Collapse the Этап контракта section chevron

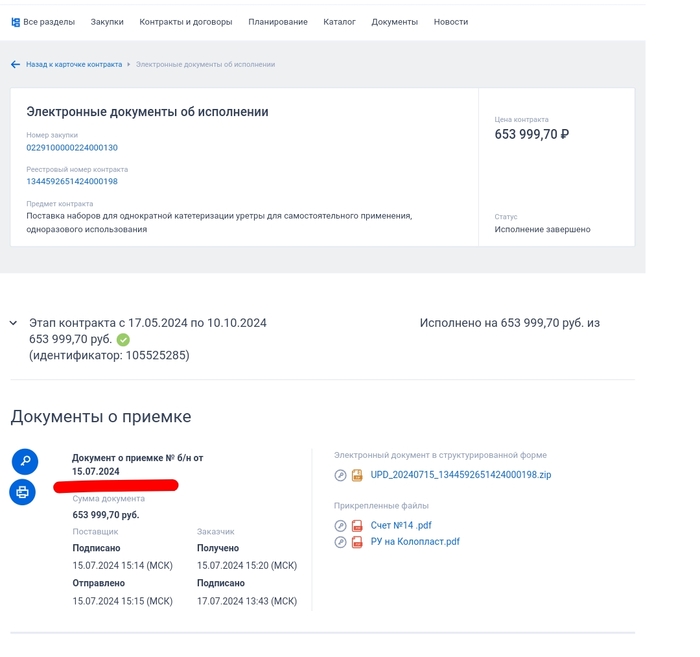[13, 323]
